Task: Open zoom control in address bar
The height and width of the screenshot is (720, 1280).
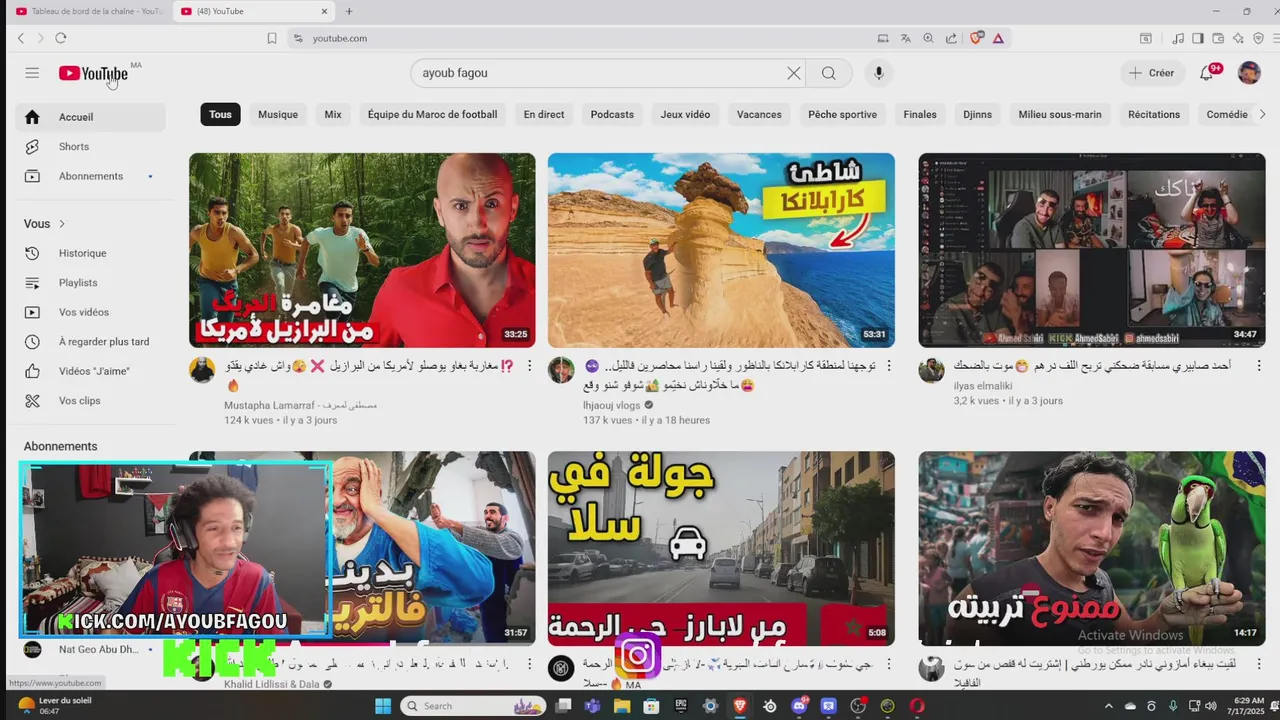Action: [x=928, y=38]
